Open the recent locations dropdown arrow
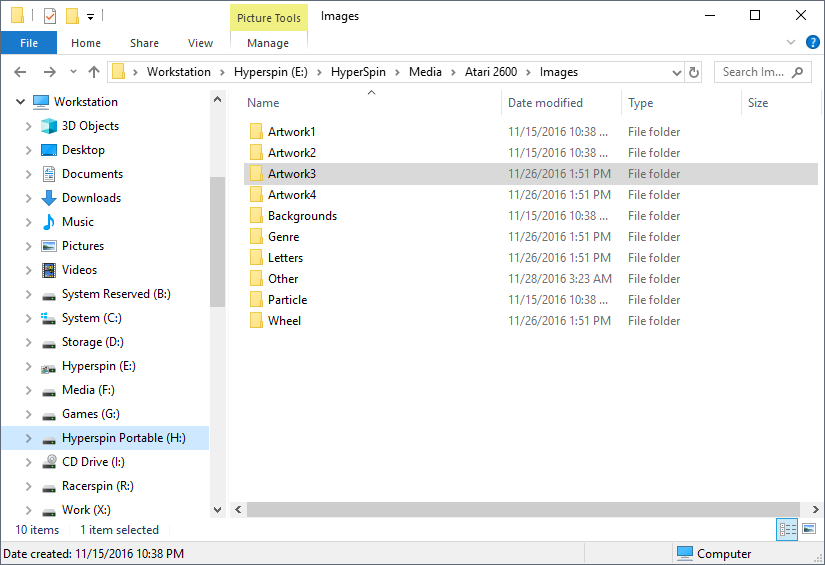Screen dimensions: 825x565 (73, 72)
